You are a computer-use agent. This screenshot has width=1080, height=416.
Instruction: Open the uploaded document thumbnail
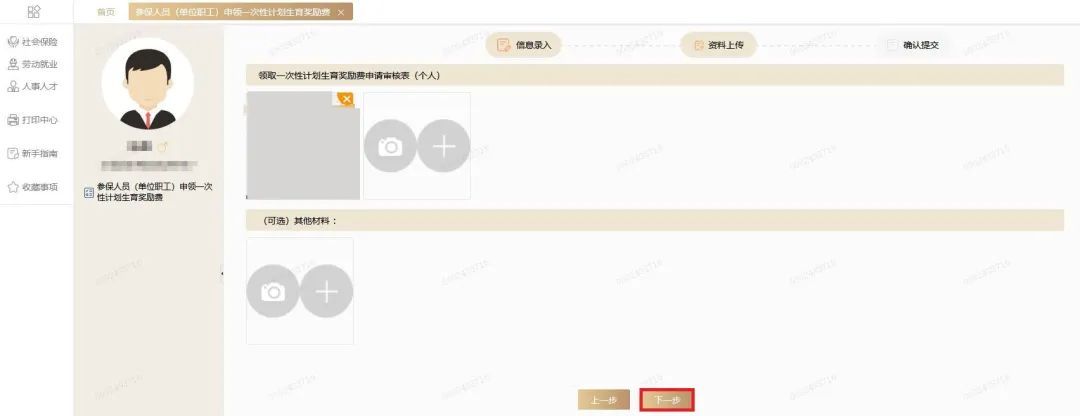pos(302,146)
